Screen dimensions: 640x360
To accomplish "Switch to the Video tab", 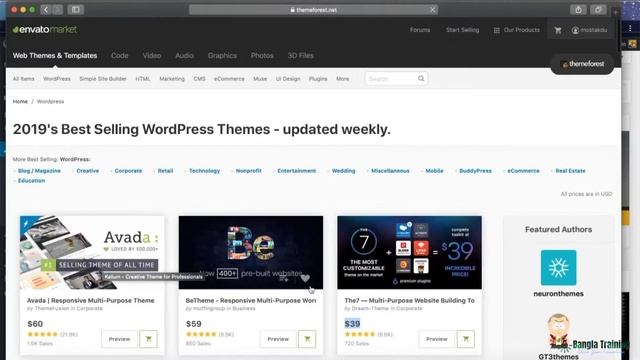I will 152,56.
